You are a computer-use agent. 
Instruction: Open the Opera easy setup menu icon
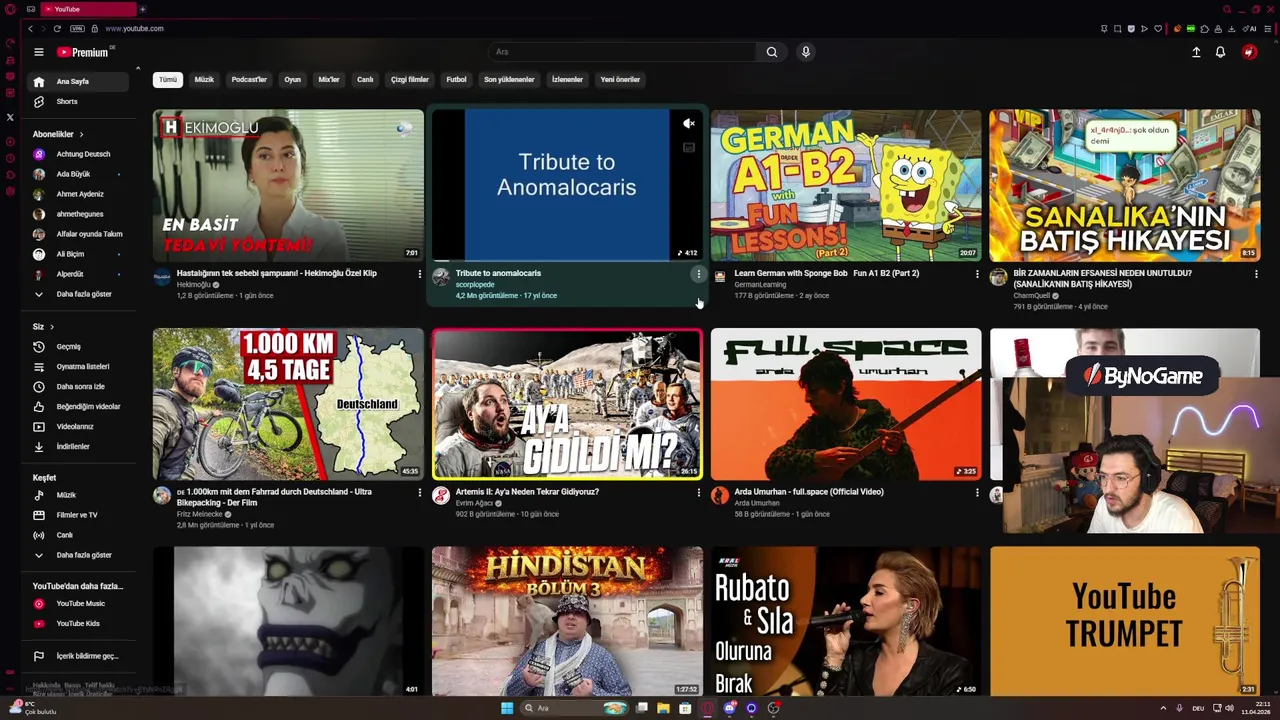1268,29
